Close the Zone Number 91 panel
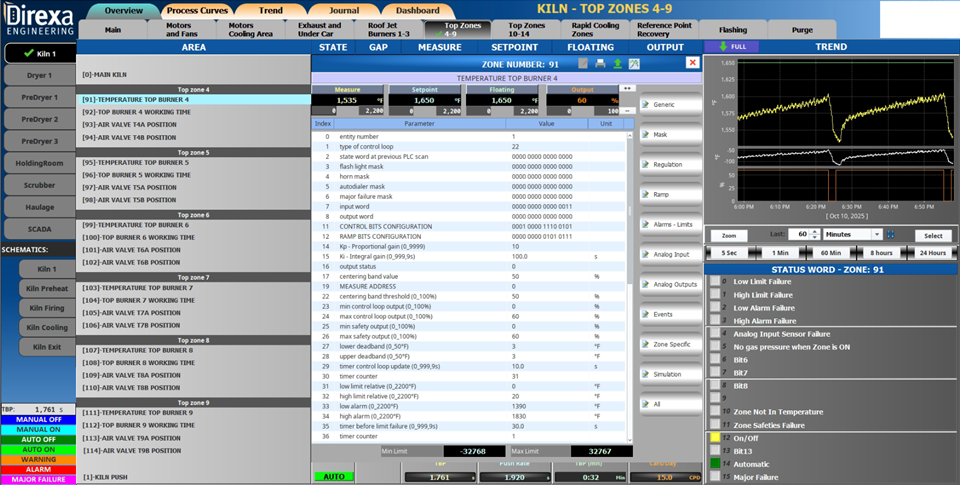 tap(692, 62)
